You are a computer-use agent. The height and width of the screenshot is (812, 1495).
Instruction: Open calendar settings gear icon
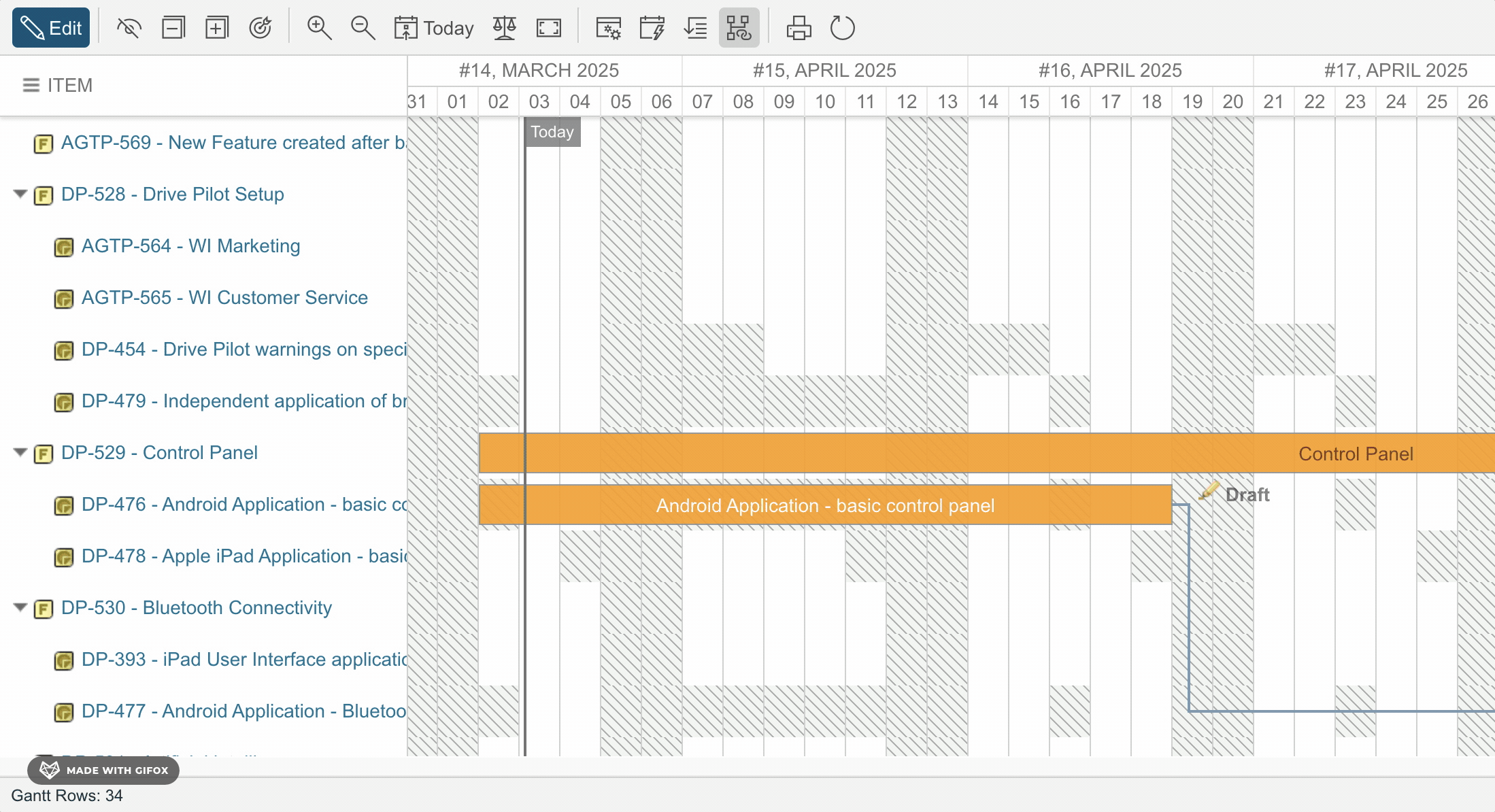(x=608, y=28)
